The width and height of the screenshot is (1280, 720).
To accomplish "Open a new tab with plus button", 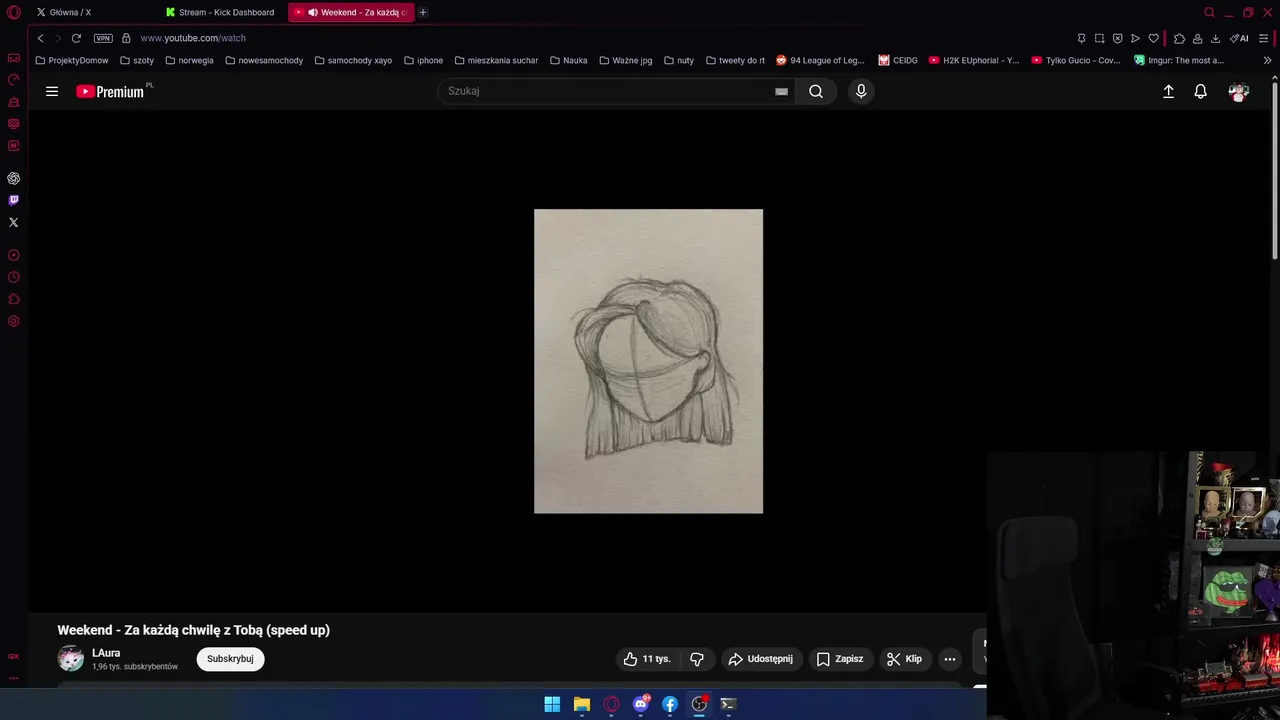I will point(423,13).
